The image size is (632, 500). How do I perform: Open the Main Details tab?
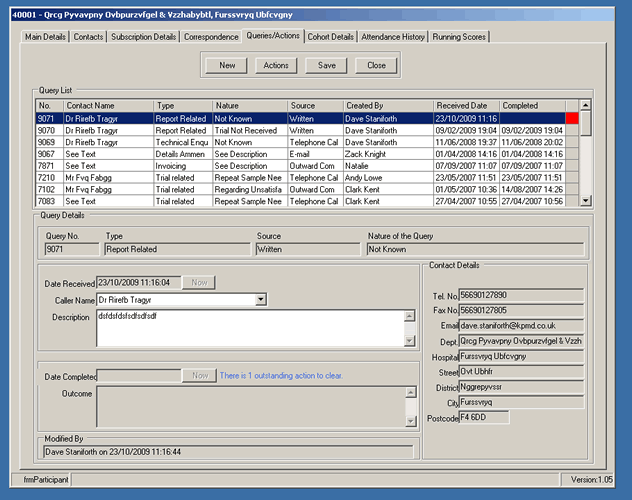tap(45, 37)
